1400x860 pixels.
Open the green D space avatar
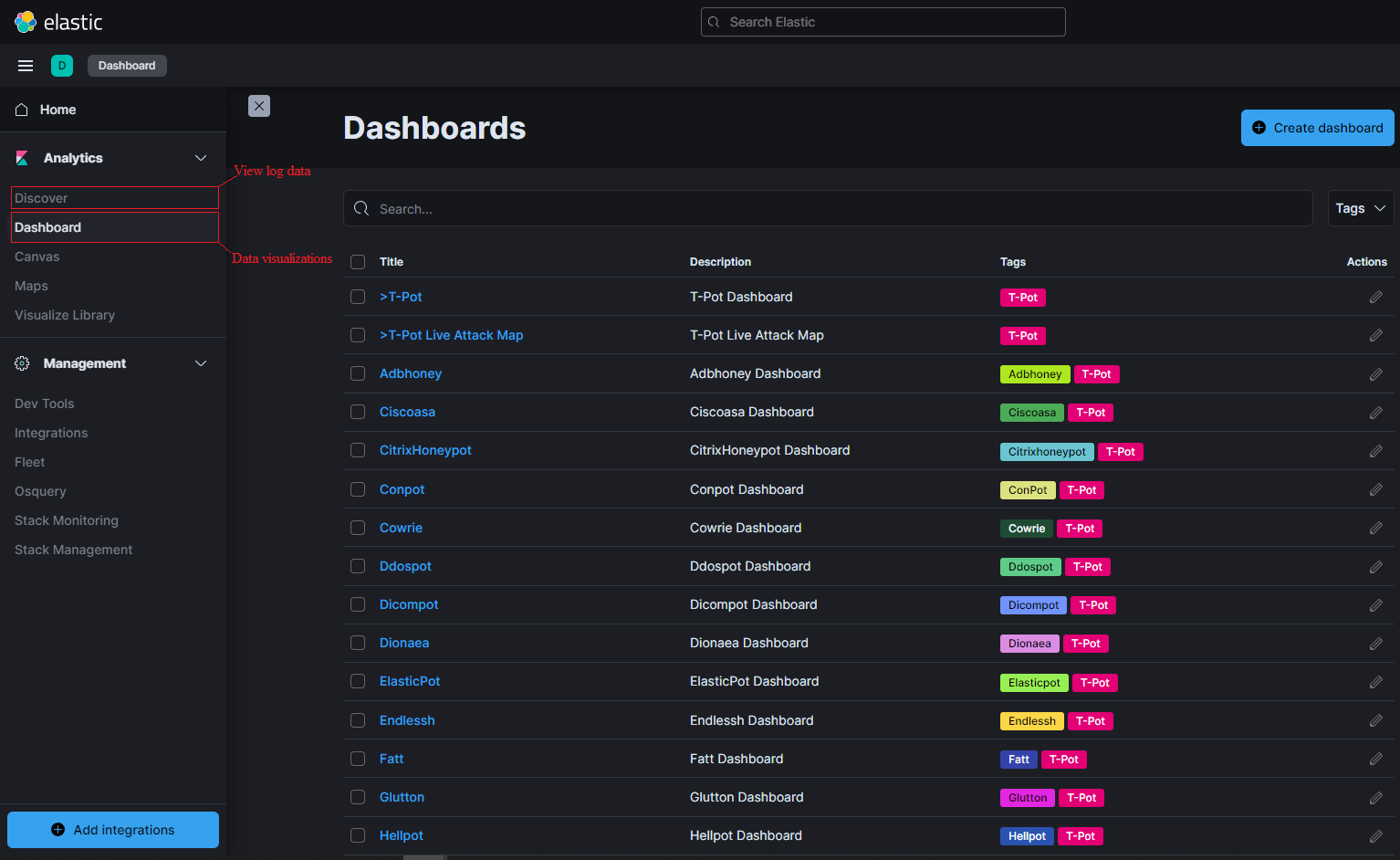(62, 66)
